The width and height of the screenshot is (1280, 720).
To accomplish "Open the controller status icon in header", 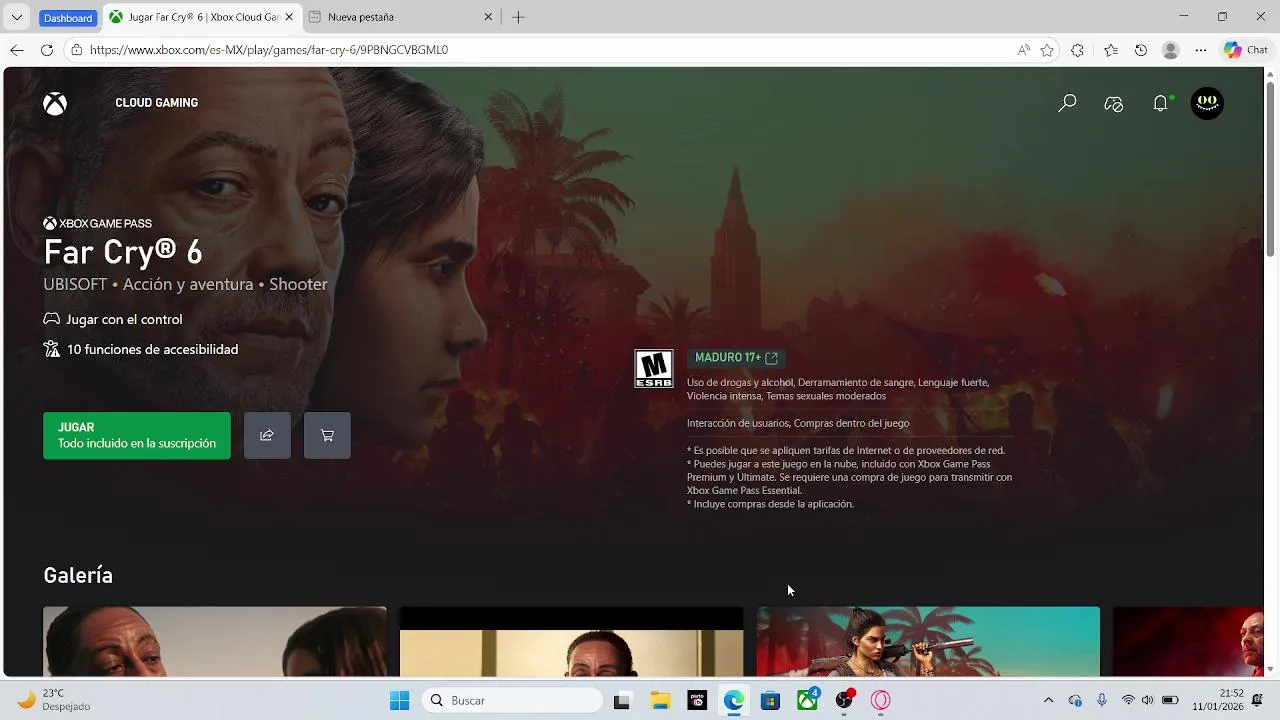I will (x=1114, y=104).
